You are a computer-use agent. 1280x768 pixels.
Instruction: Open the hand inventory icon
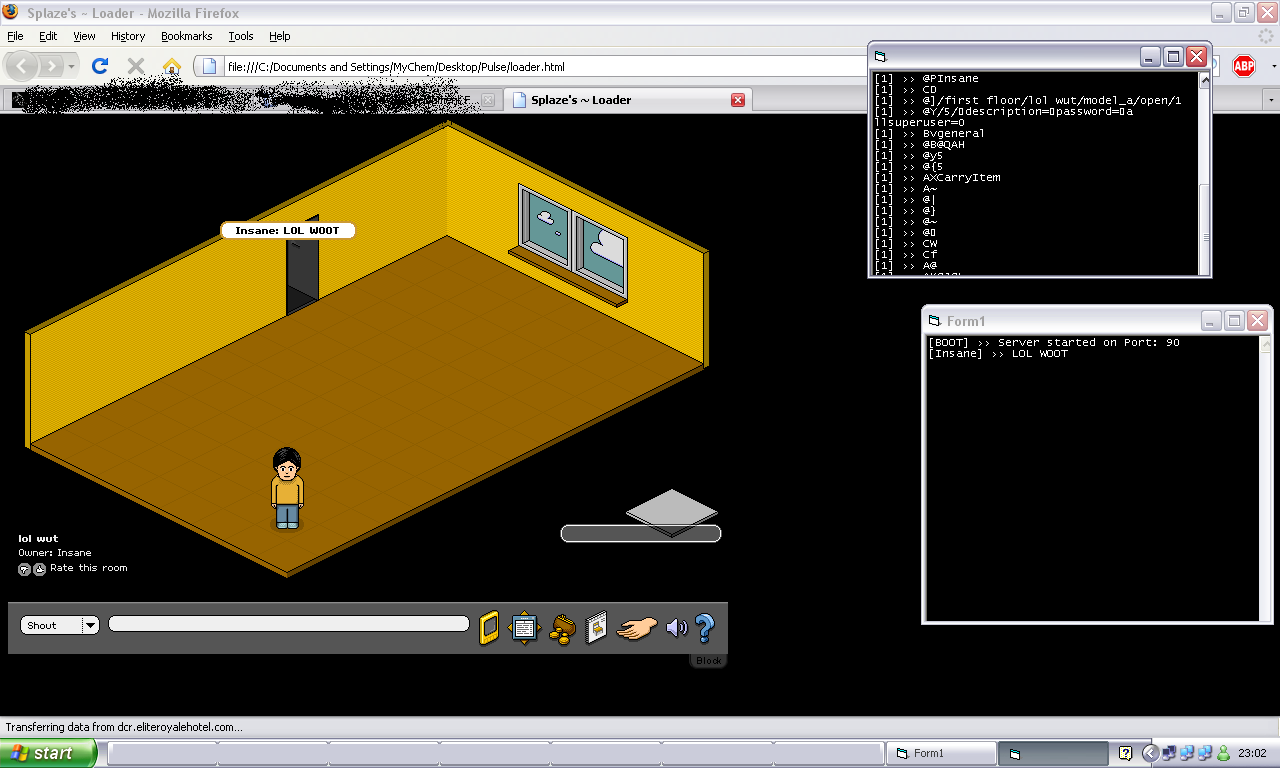click(637, 628)
